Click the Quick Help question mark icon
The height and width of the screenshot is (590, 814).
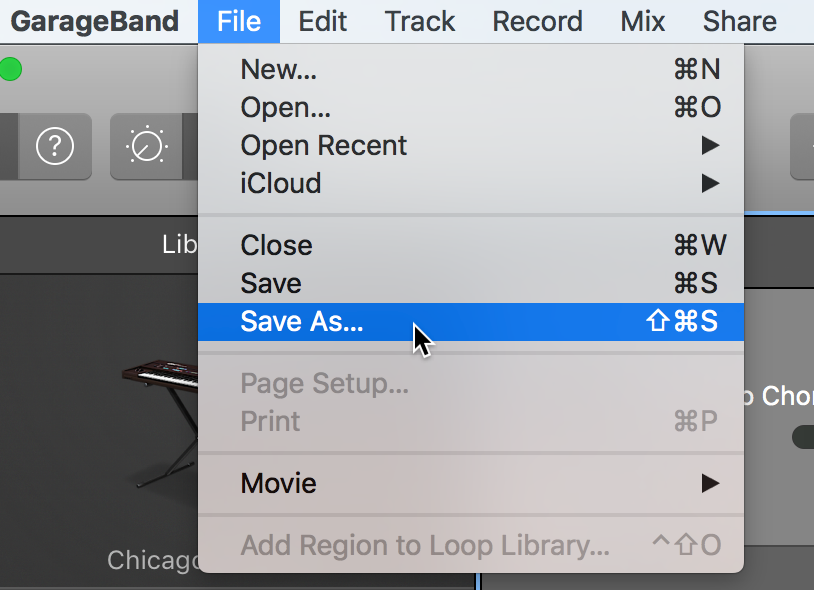pyautogui.click(x=55, y=146)
